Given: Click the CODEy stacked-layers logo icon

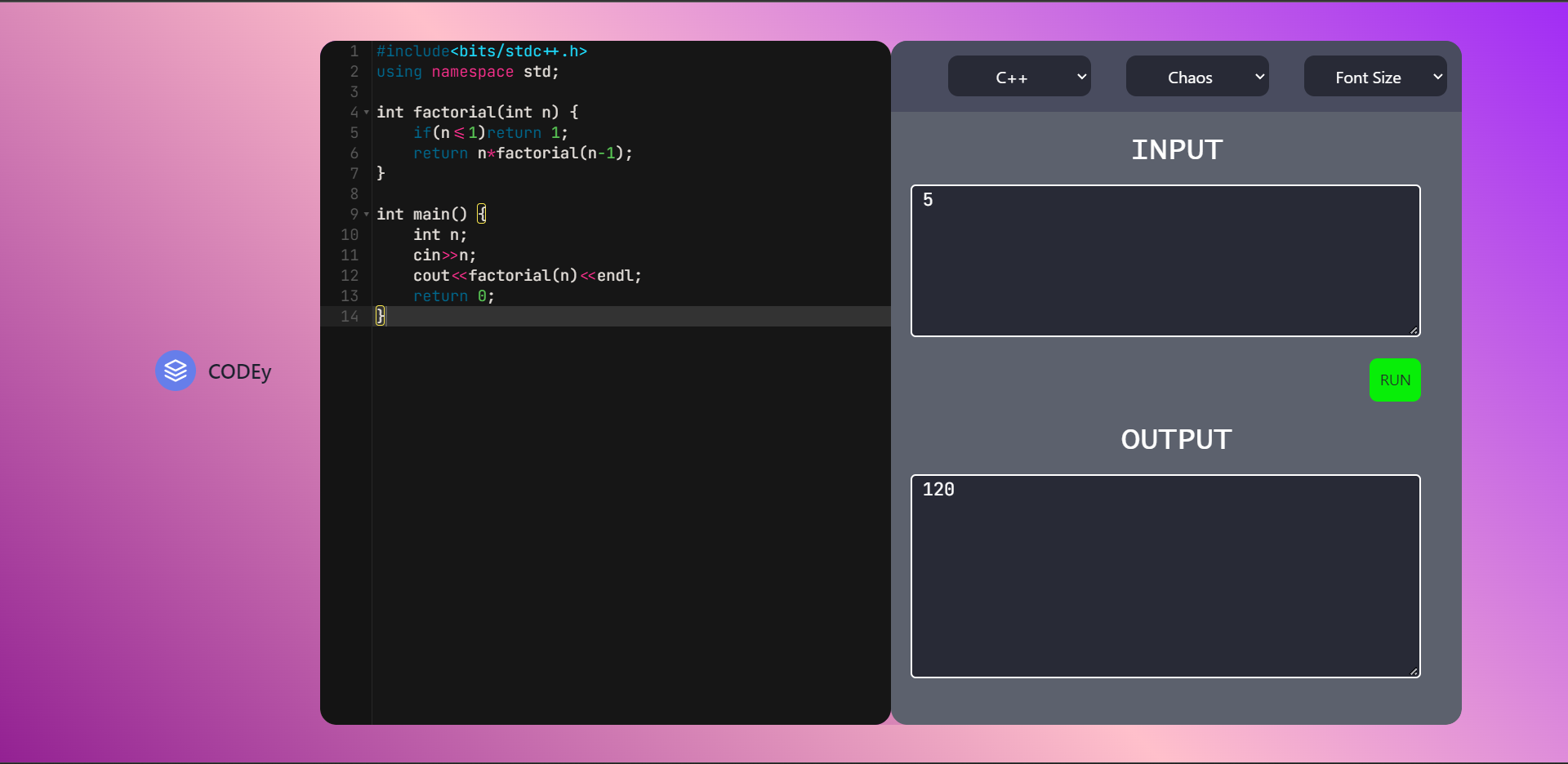Looking at the screenshot, I should (176, 371).
